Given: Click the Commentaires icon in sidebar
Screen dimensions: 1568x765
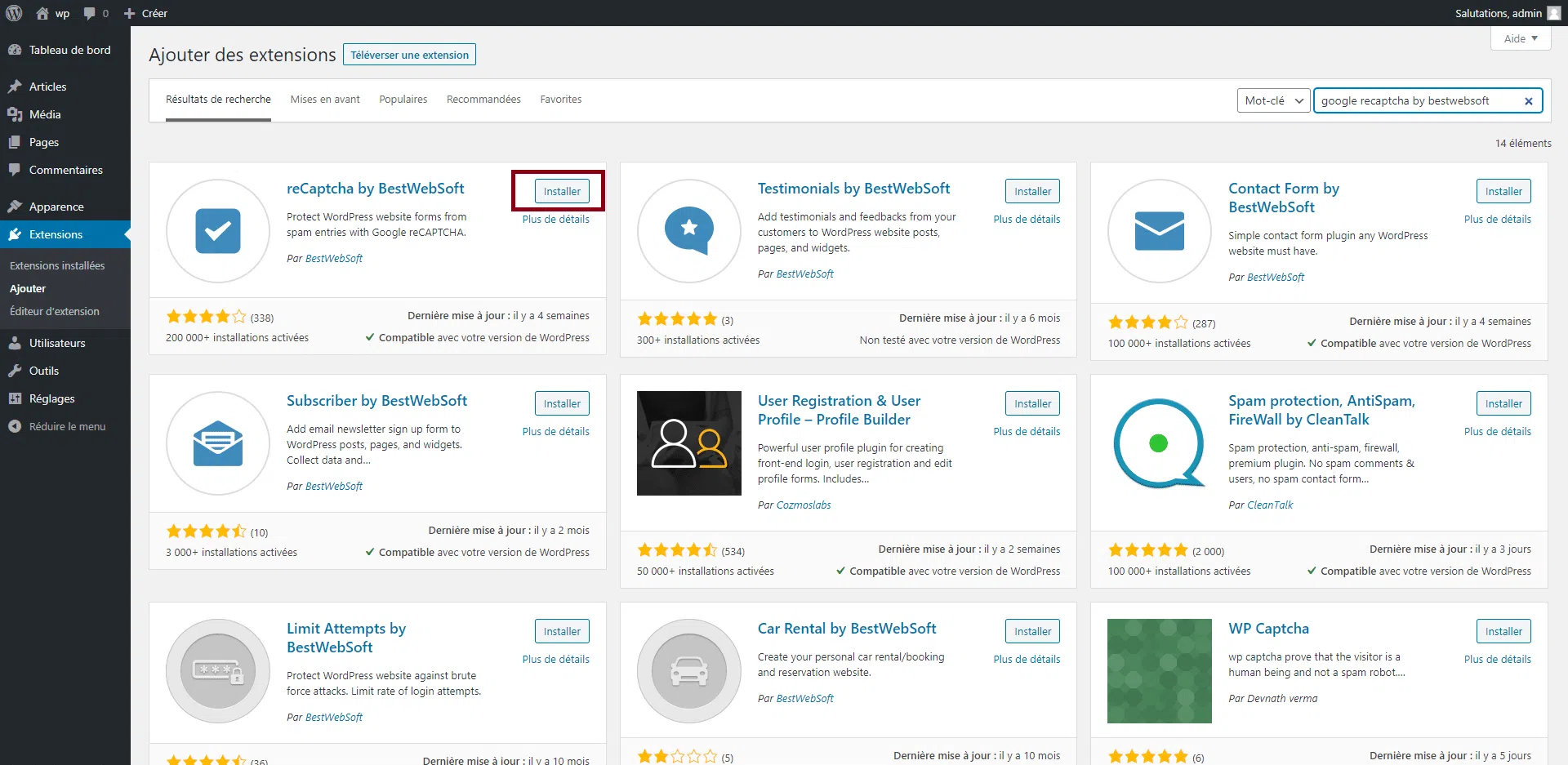Looking at the screenshot, I should pyautogui.click(x=15, y=170).
